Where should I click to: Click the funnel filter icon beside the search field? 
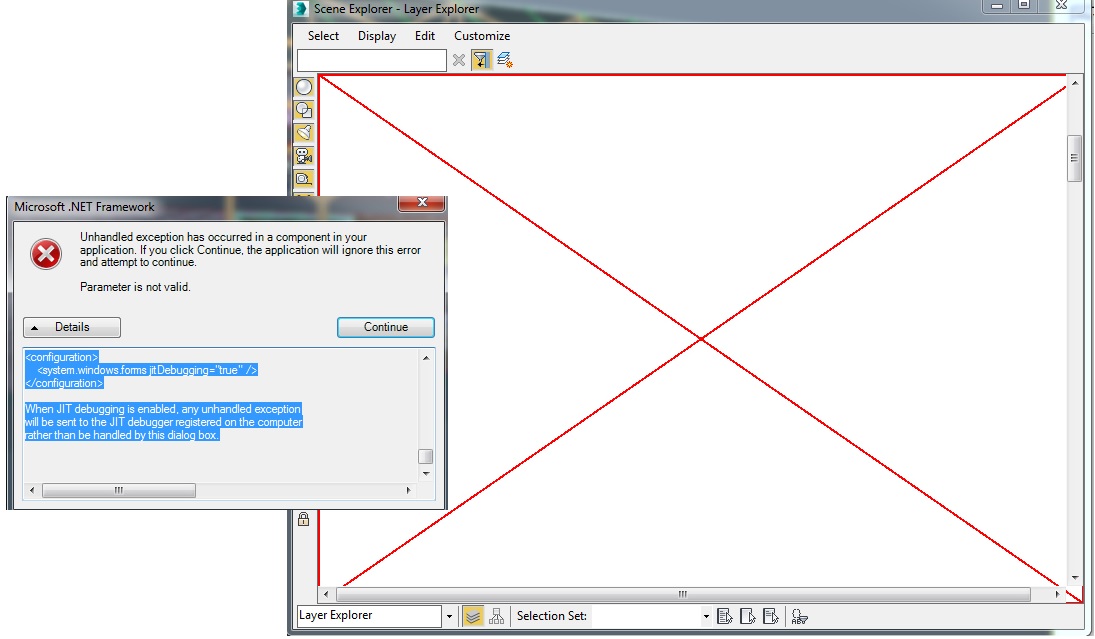click(482, 60)
